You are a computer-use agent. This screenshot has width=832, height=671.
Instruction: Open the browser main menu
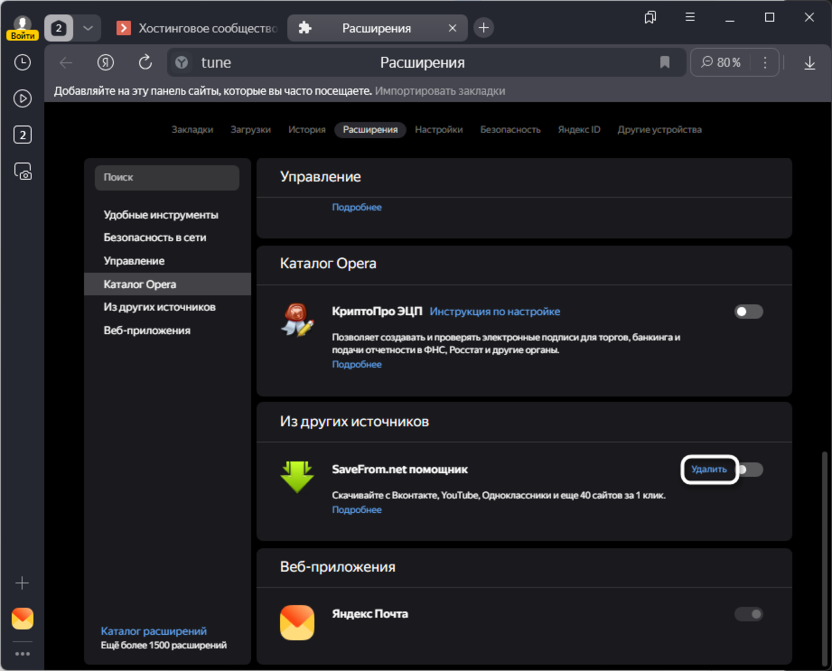(690, 18)
